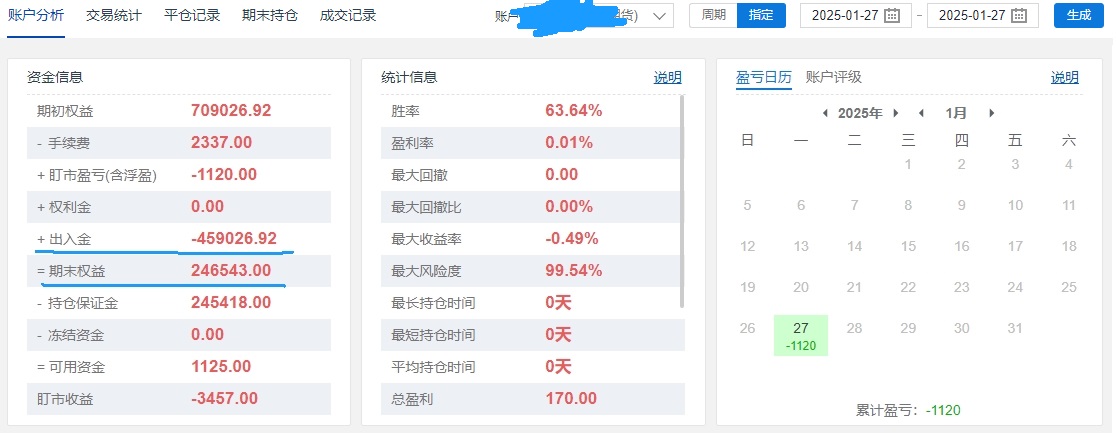
Task: Open the 期末持仓 tab
Action: tap(270, 16)
